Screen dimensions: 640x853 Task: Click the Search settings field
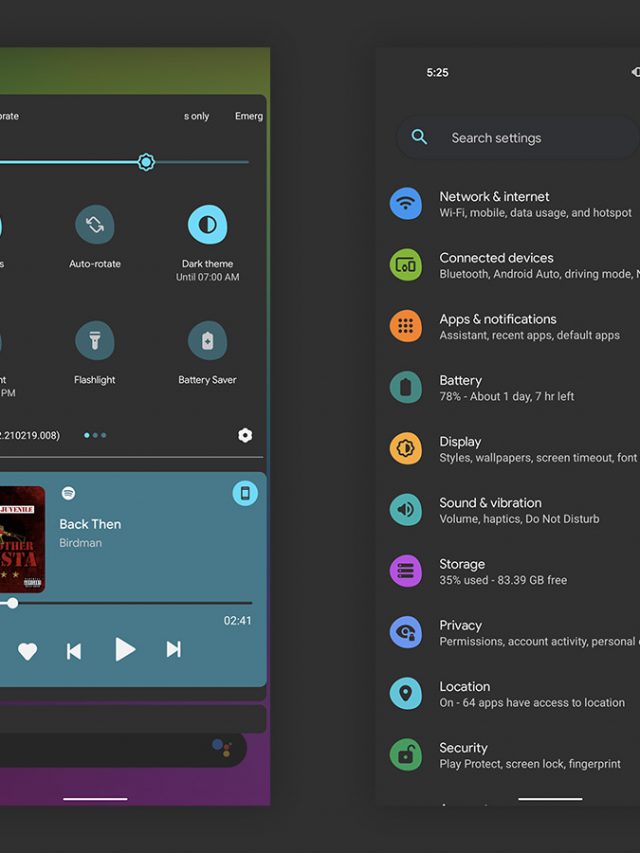point(518,138)
